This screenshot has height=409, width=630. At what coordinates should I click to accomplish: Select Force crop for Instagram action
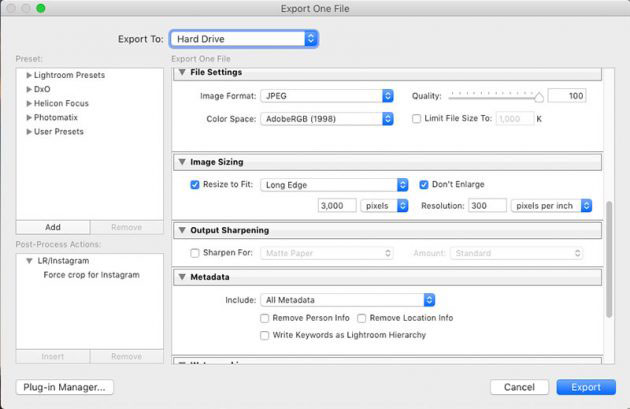(92, 275)
